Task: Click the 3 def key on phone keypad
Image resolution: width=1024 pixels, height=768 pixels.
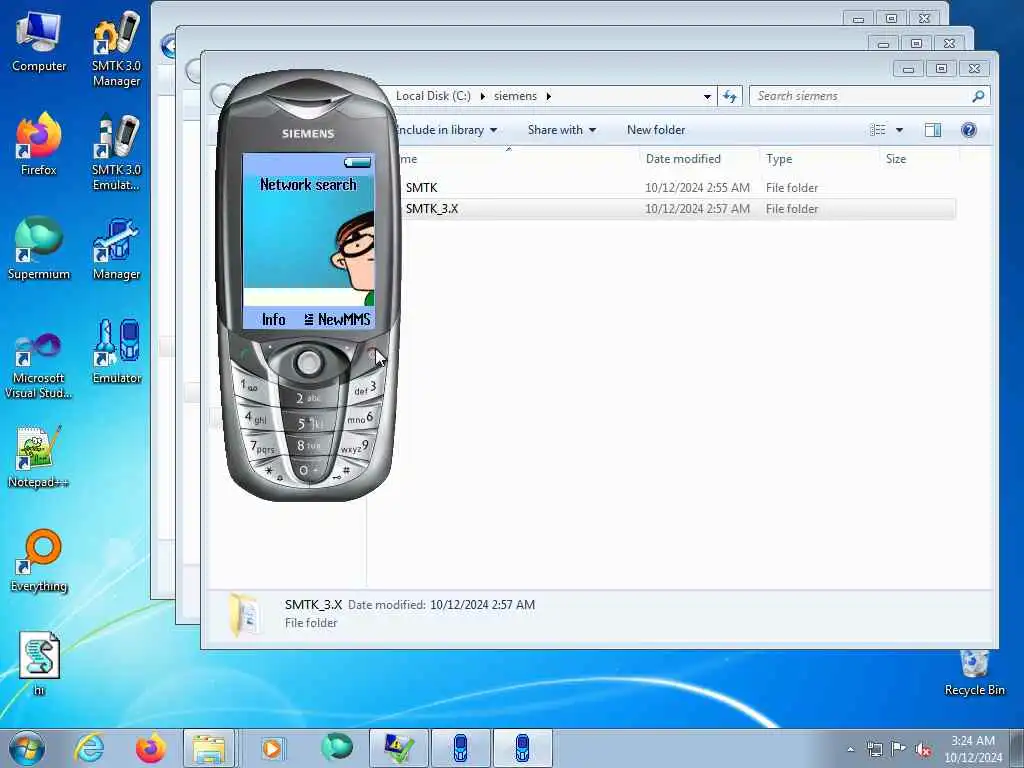Action: 366,389
